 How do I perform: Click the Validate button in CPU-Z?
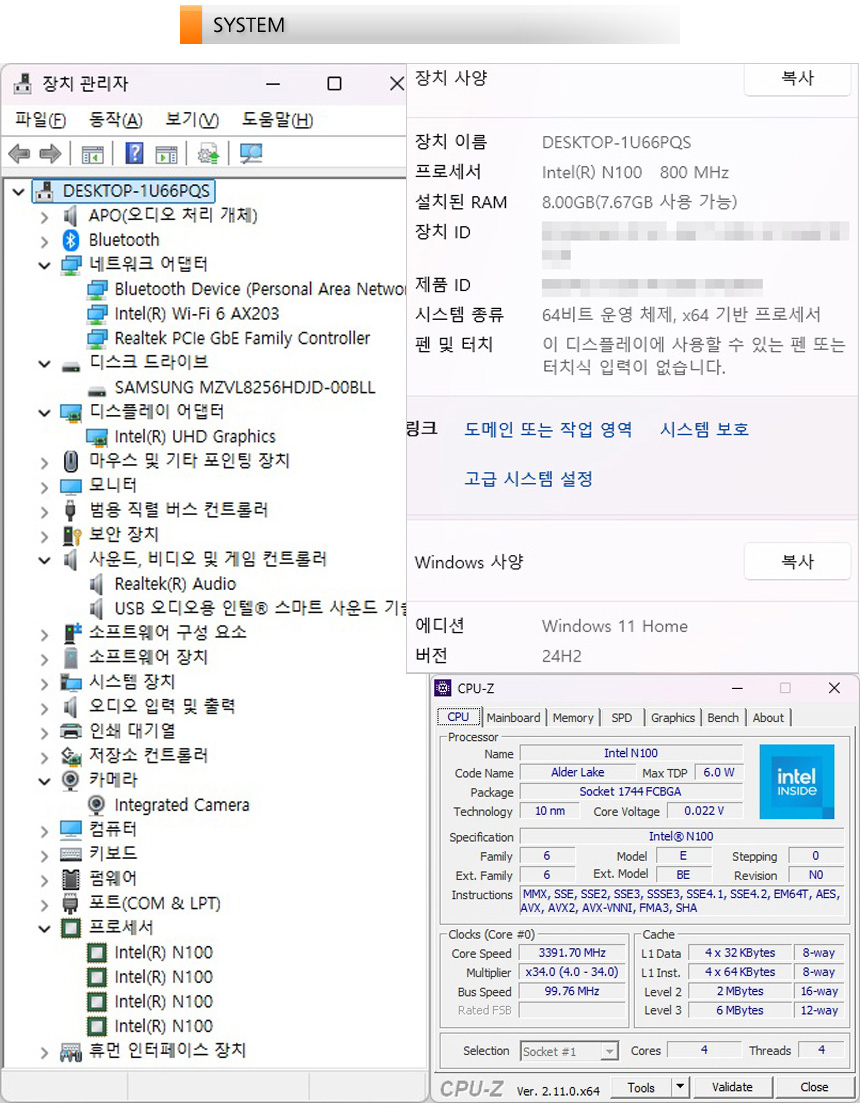pos(732,1087)
